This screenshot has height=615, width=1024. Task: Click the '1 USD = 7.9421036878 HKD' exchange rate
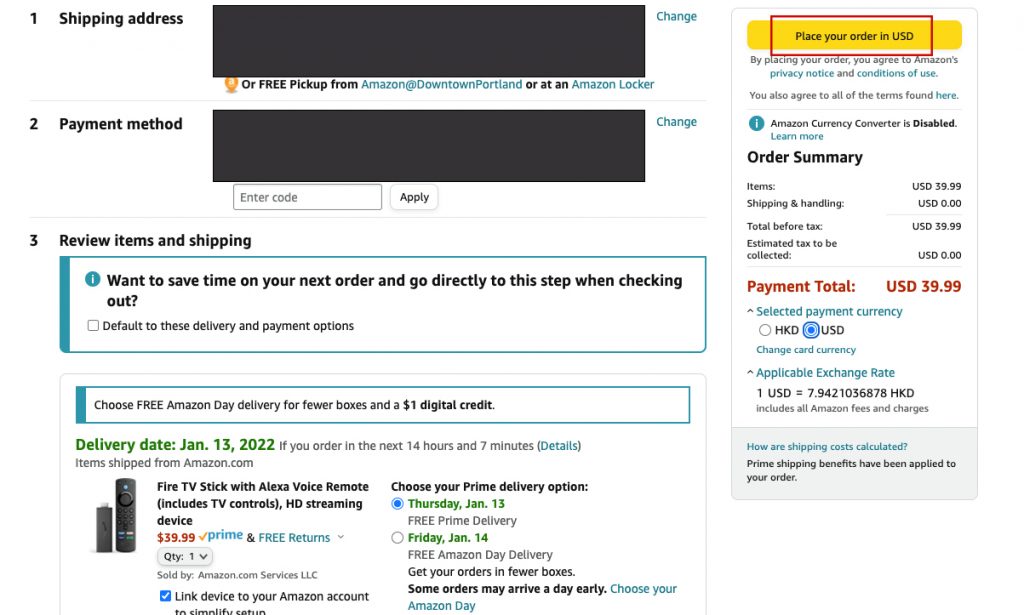[x=835, y=393]
